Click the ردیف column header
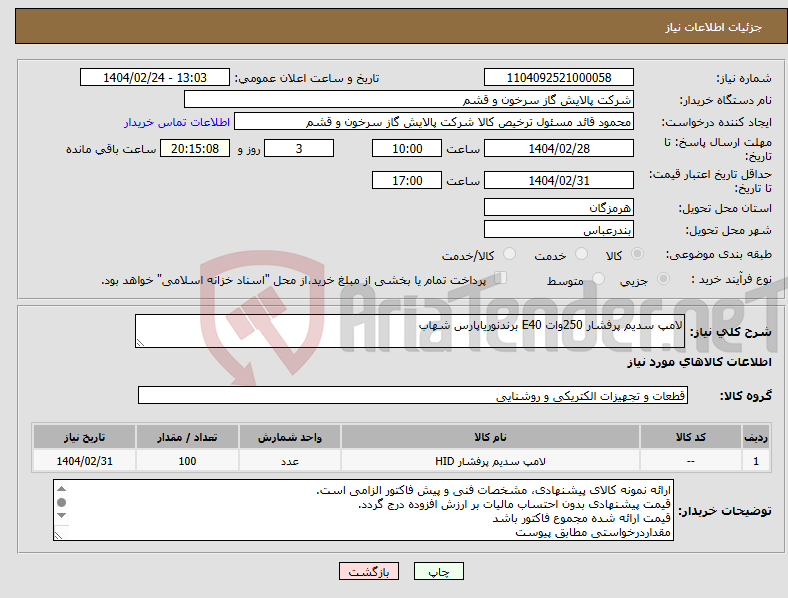Screen dimensions: 788x598 (755, 437)
